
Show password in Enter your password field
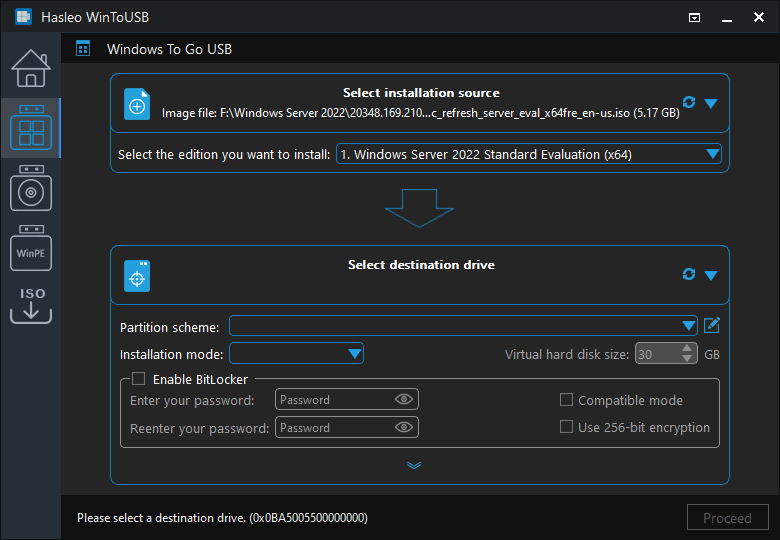coord(404,399)
